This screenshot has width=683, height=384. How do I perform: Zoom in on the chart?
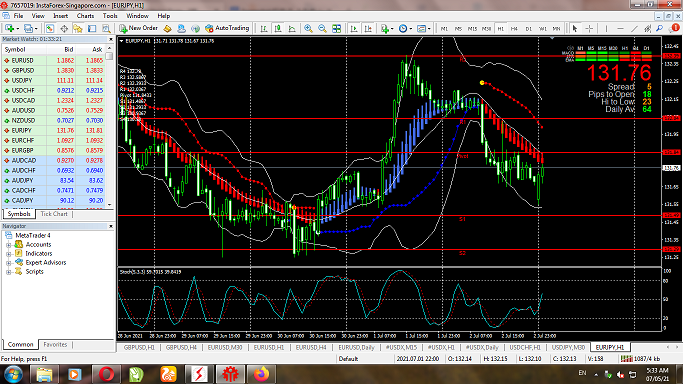tap(308, 28)
